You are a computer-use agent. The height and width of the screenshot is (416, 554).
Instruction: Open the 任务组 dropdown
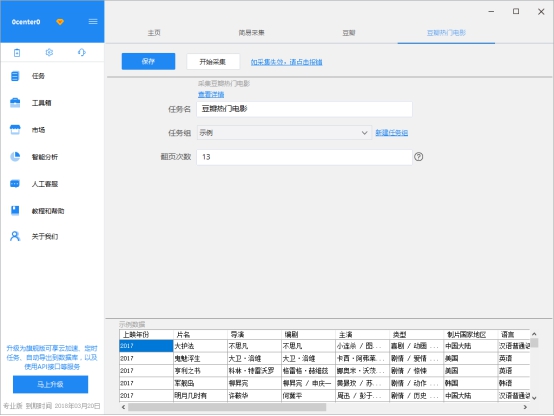284,133
